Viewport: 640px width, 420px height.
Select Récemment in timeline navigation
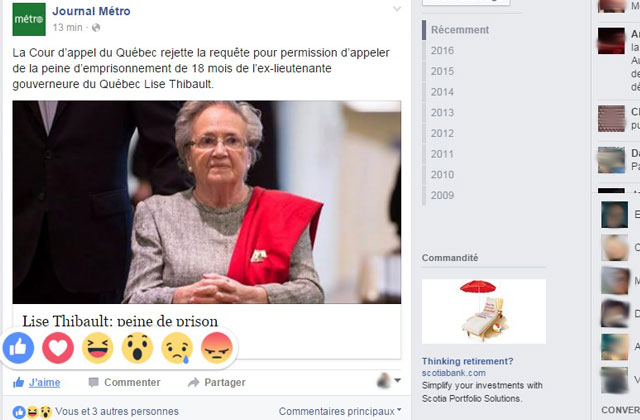[x=460, y=30]
